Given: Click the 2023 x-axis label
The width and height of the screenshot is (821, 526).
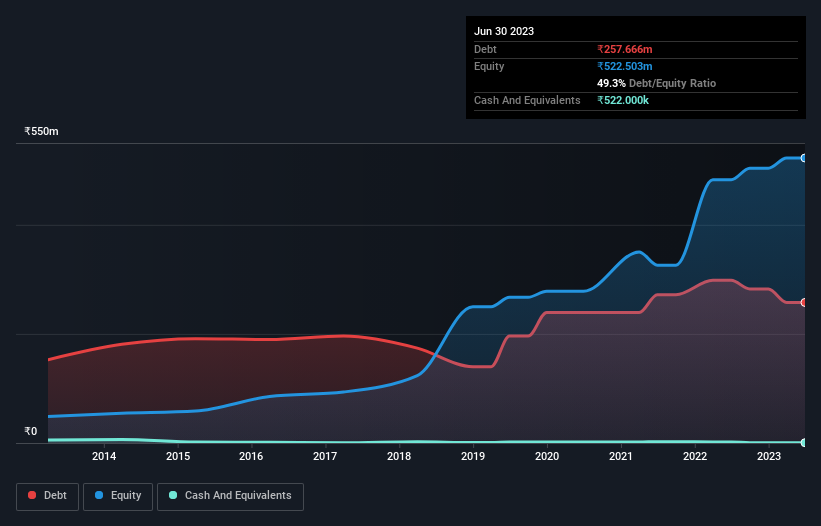Looking at the screenshot, I should click(769, 456).
